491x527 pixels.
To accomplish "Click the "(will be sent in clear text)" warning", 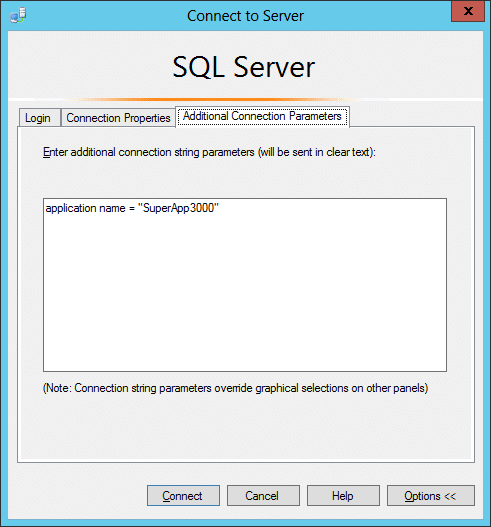I will (317, 152).
